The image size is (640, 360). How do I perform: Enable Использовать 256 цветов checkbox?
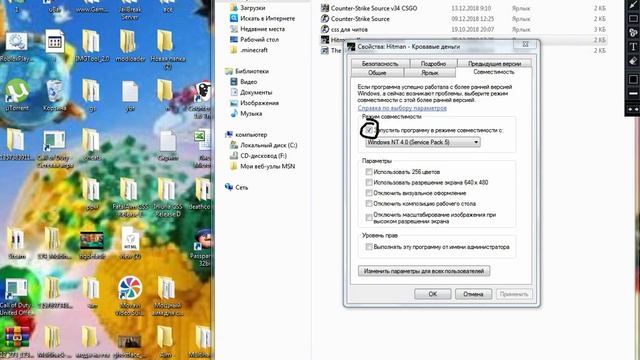[369, 172]
